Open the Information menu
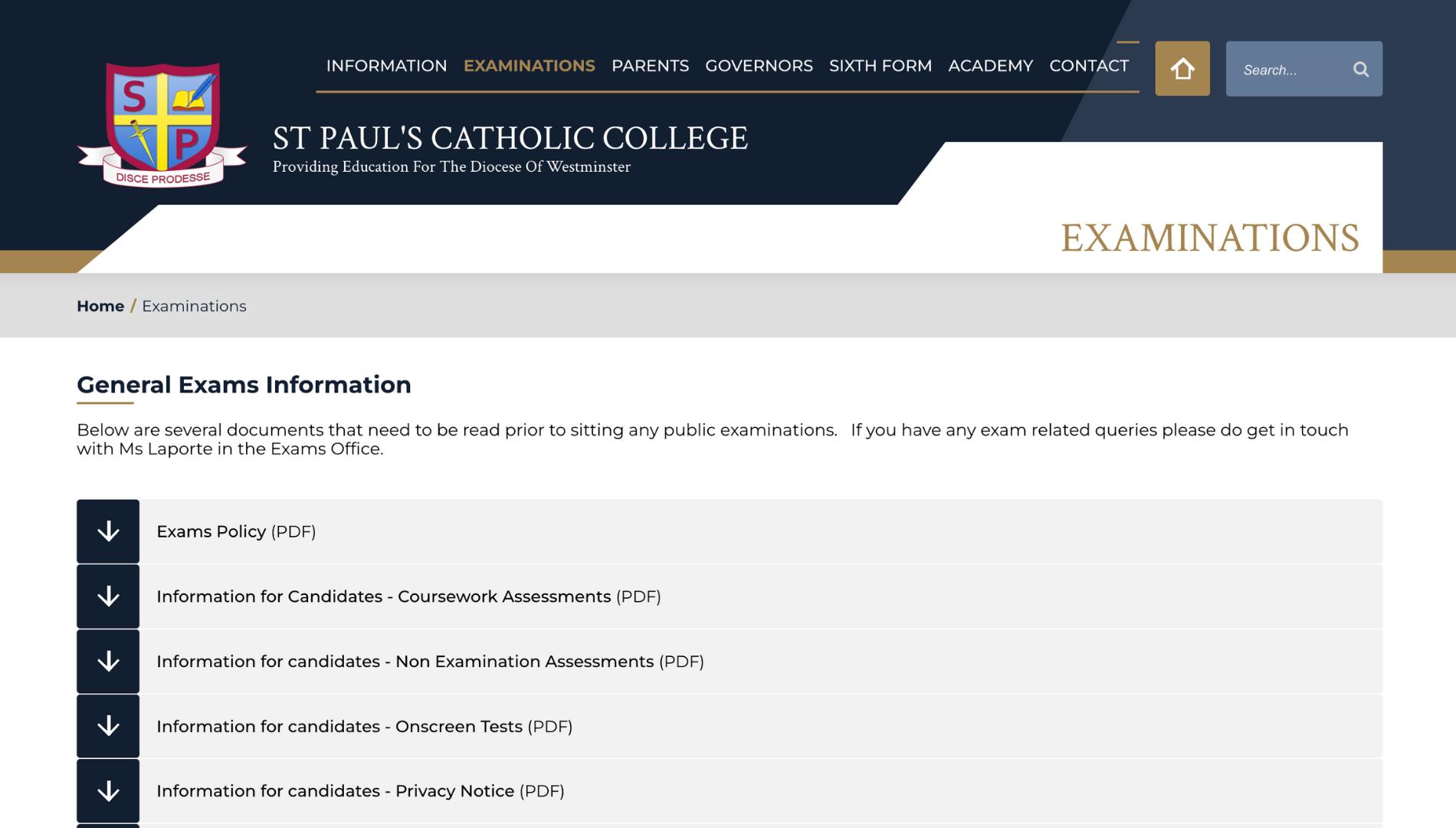Image resolution: width=1456 pixels, height=828 pixels. (386, 66)
